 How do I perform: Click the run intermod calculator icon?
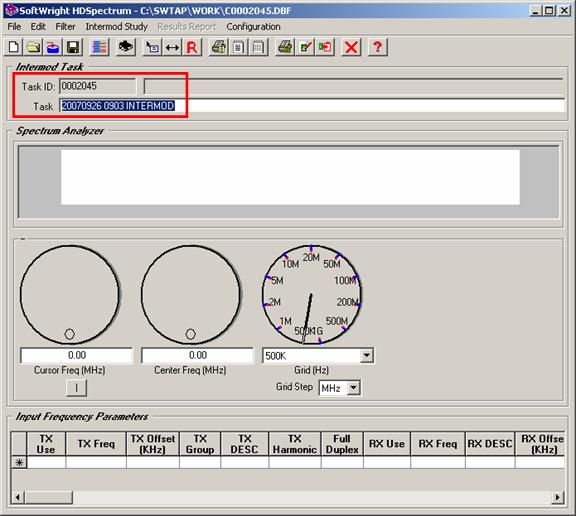tap(219, 47)
